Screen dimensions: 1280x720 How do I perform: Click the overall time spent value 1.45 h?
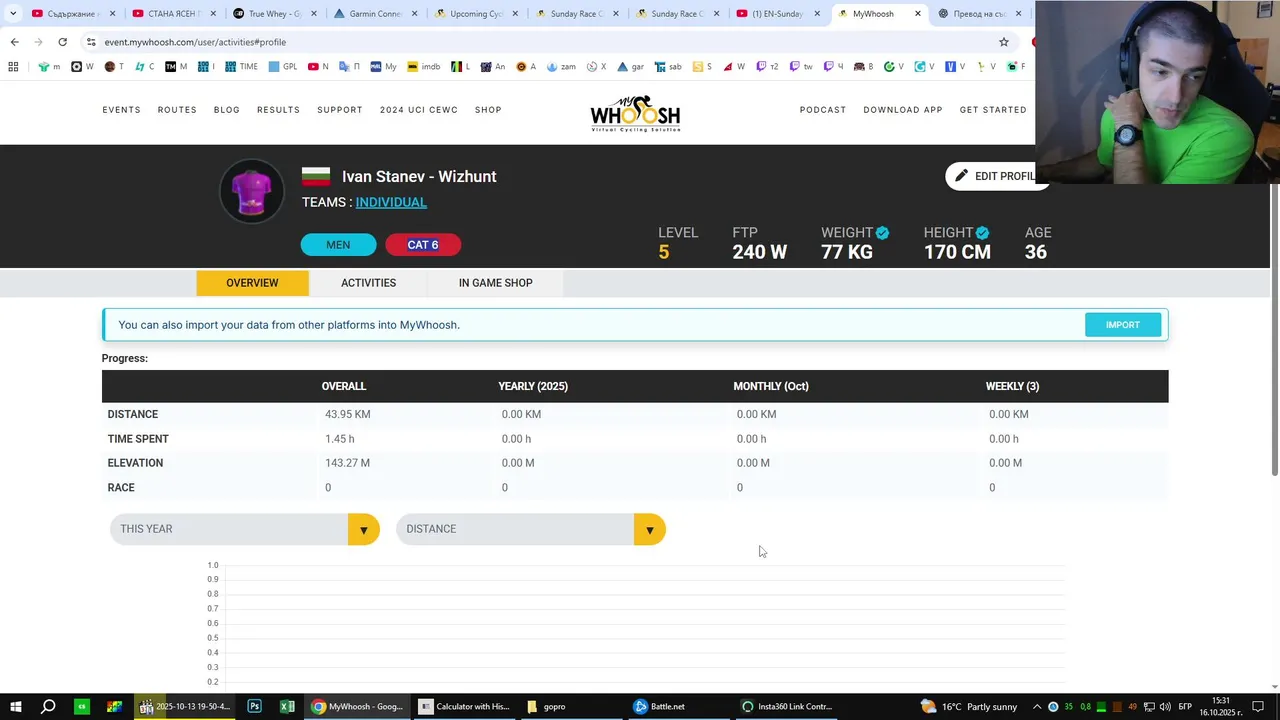339,439
